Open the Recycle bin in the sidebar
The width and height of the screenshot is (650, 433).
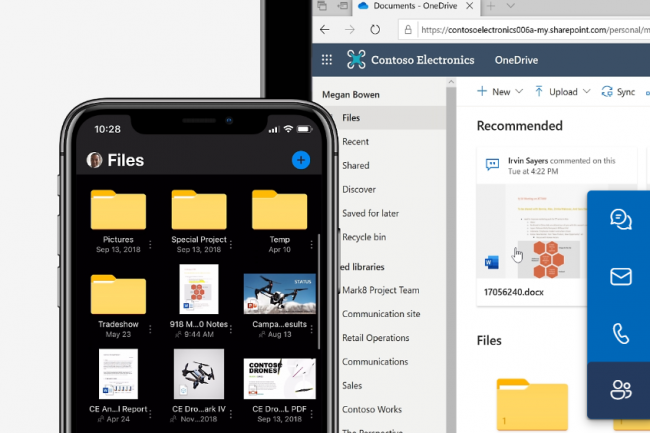click(x=364, y=237)
